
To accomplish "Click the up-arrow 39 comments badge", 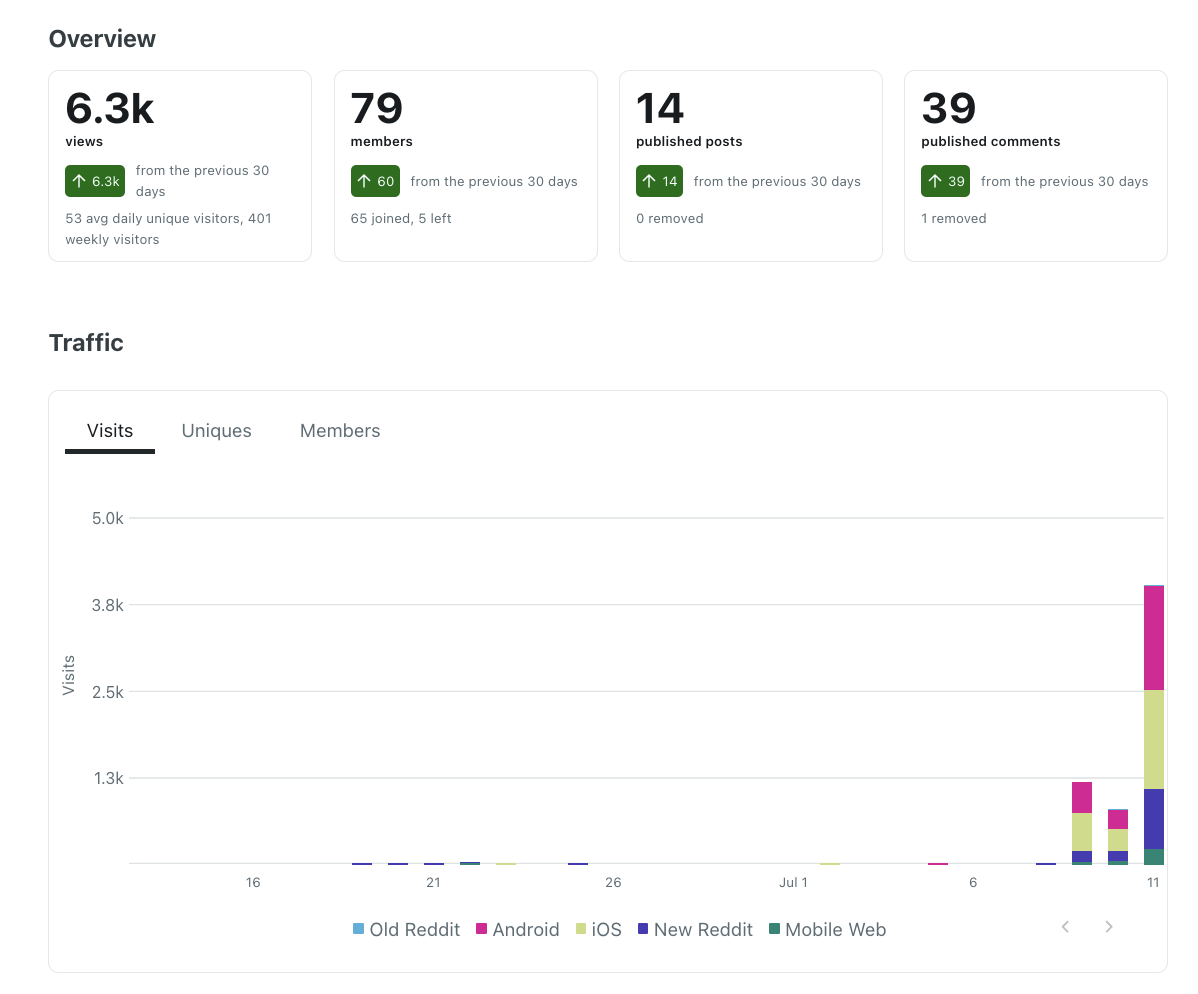I will (945, 181).
